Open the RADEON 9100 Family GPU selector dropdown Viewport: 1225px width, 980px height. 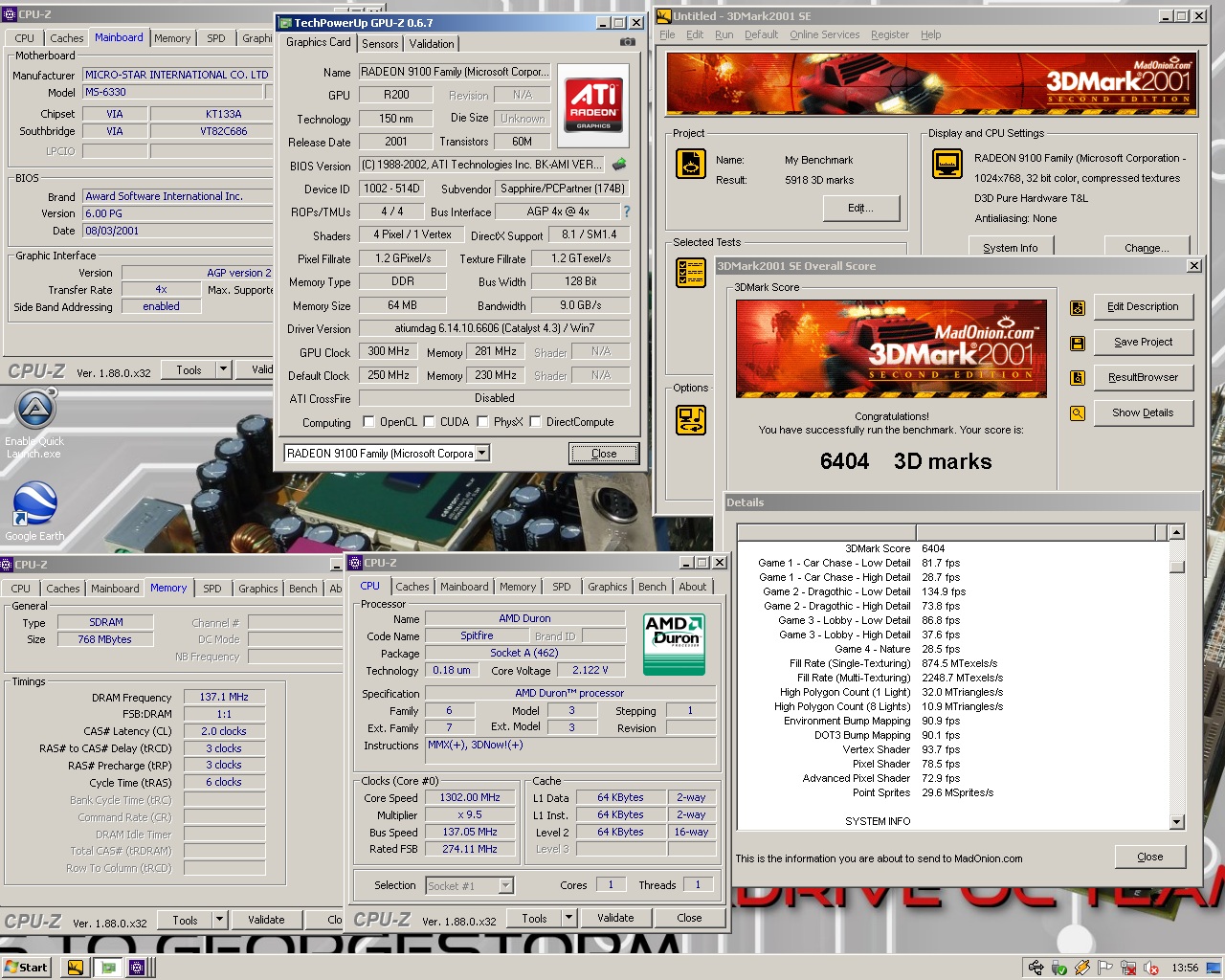pyautogui.click(x=482, y=454)
